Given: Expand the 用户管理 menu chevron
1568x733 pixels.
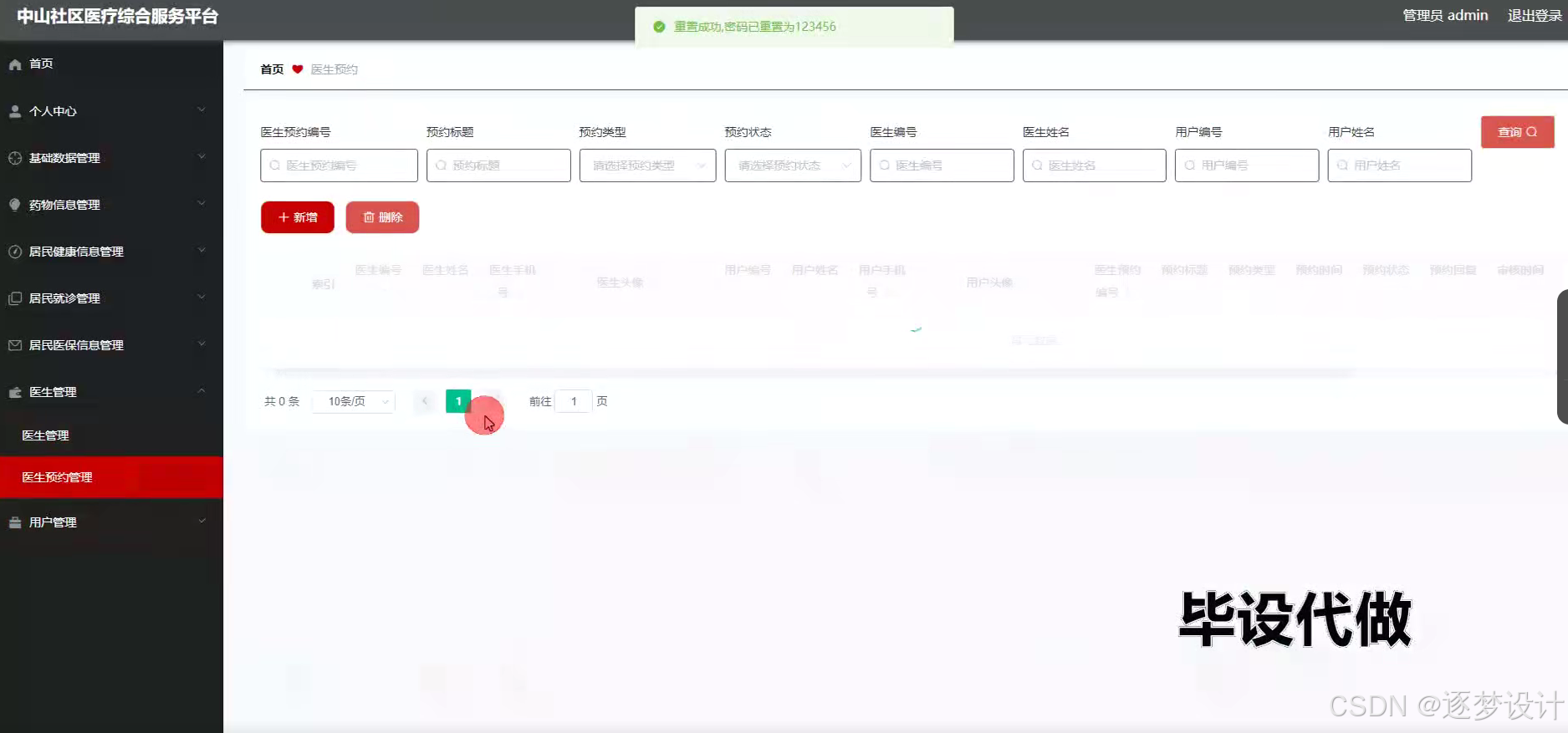Looking at the screenshot, I should [x=202, y=522].
